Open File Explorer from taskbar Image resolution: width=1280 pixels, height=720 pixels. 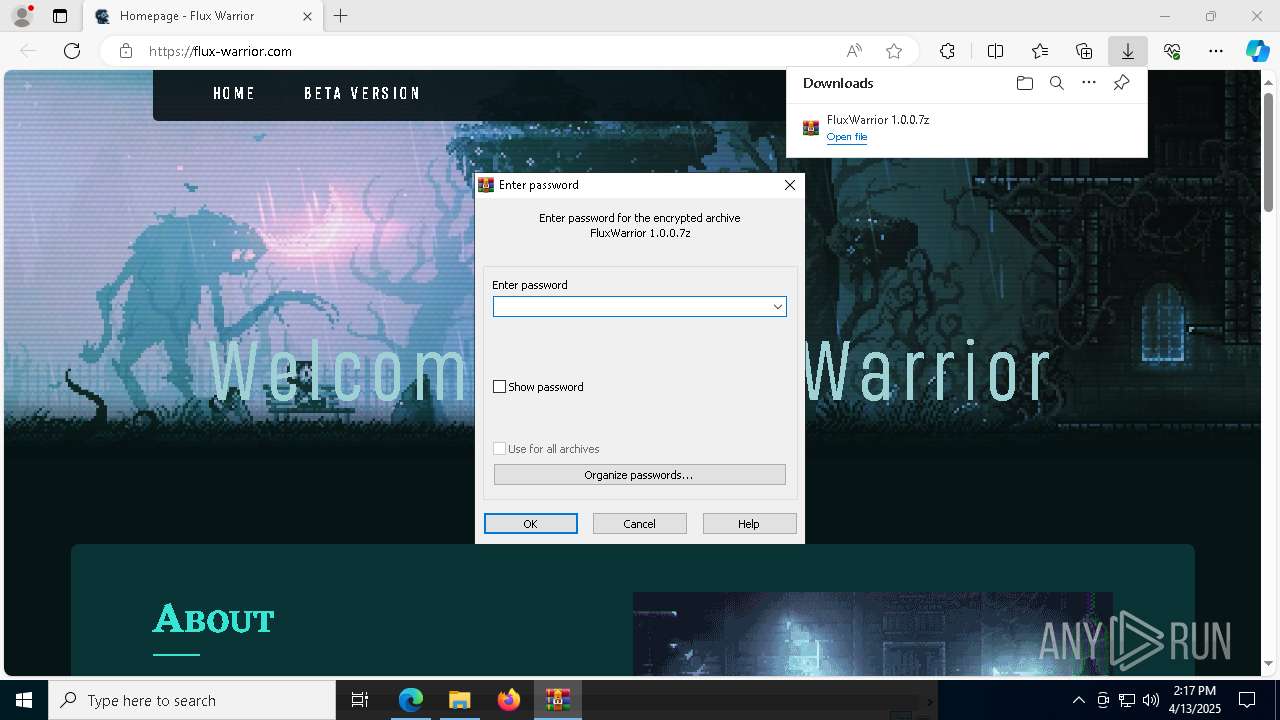tap(459, 700)
